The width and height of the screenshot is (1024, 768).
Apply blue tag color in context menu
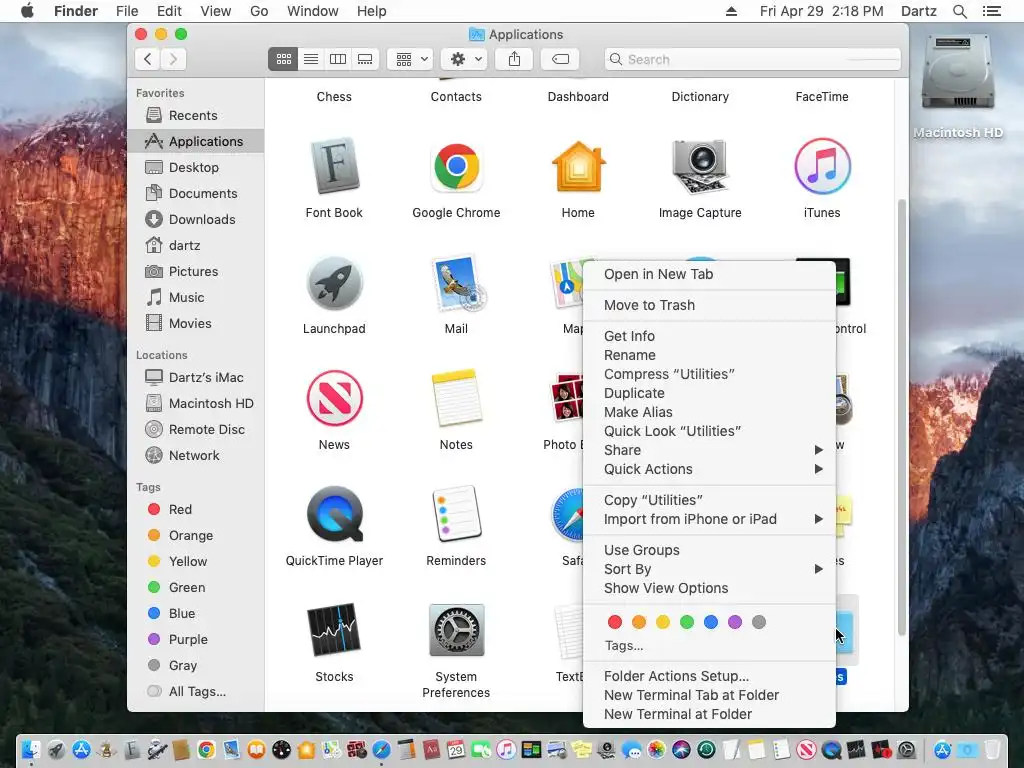point(711,622)
